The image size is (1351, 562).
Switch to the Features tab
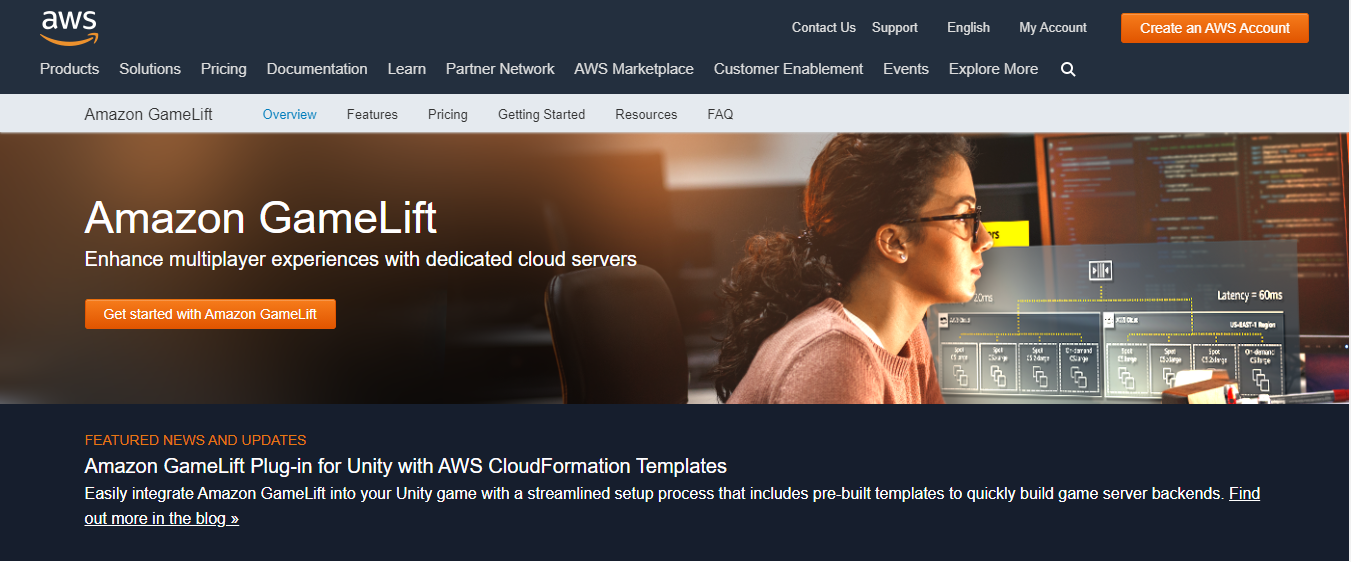point(372,114)
